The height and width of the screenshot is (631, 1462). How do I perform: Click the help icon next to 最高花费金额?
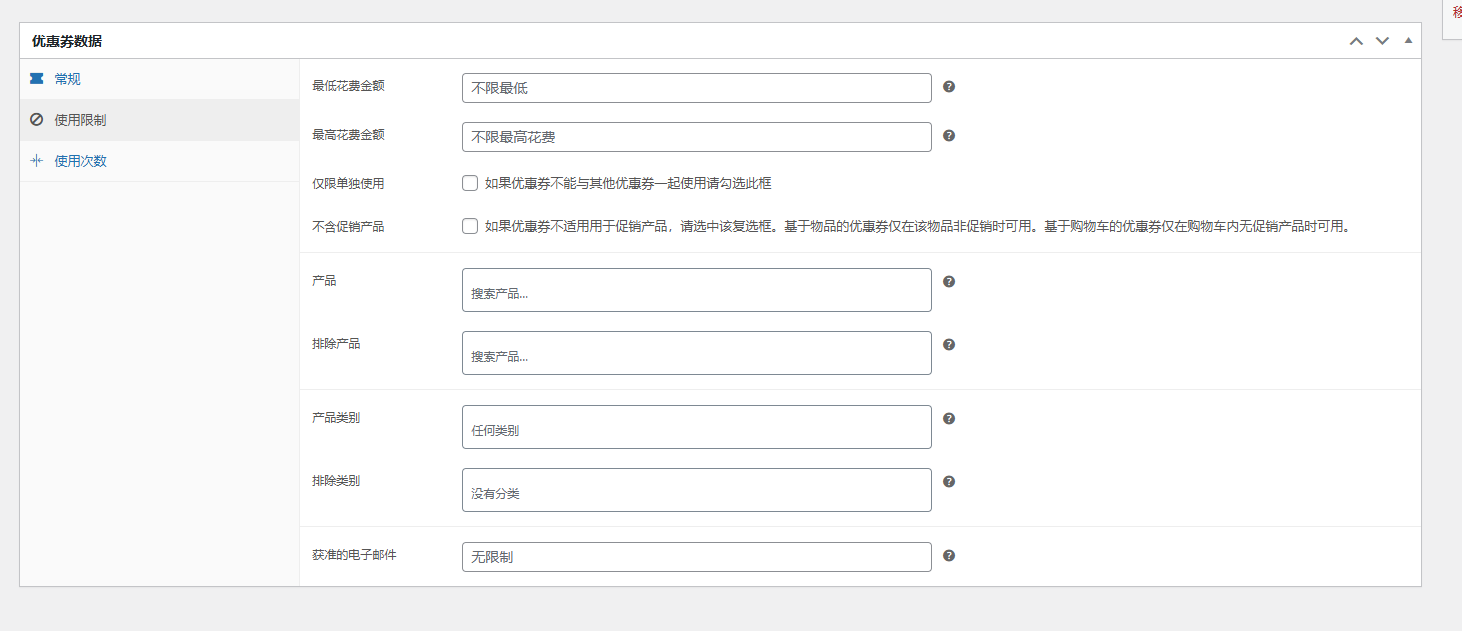[948, 136]
